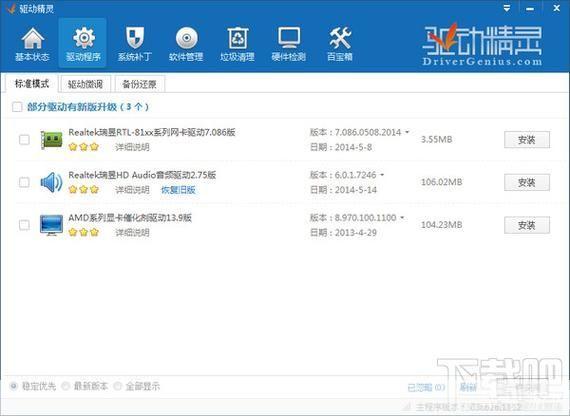Click the AMD display card monitor icon
570x416 pixels.
(x=51, y=225)
